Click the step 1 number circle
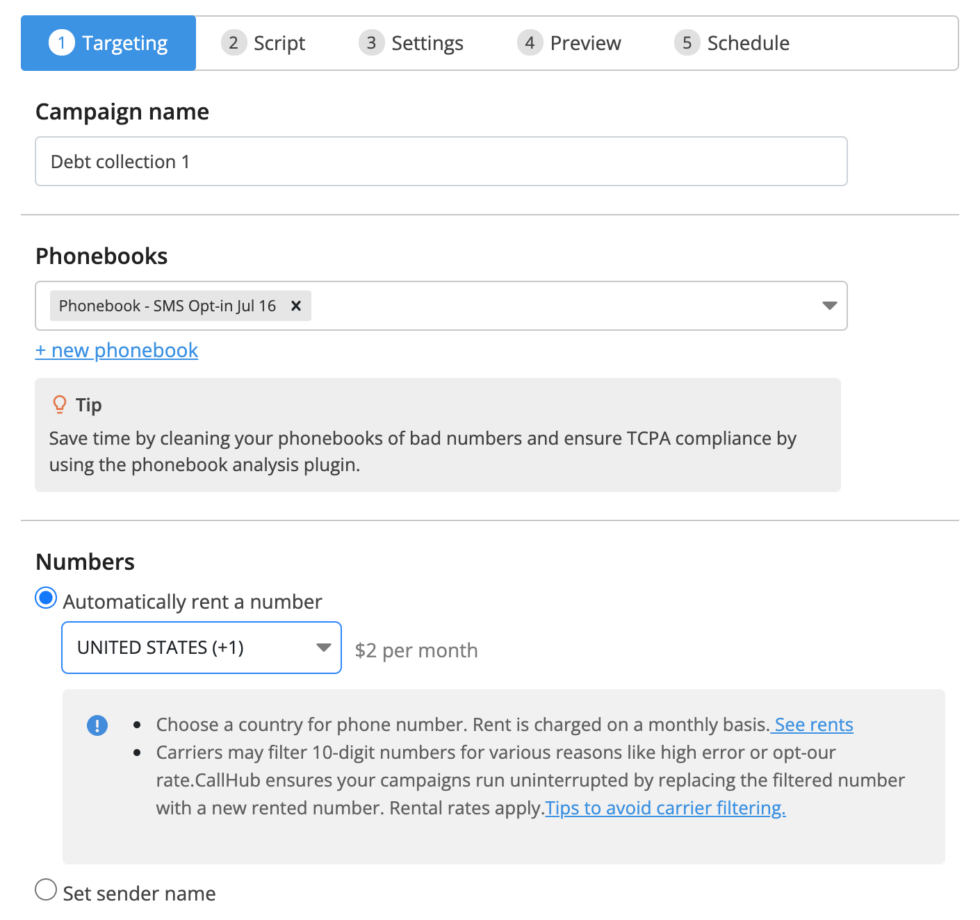This screenshot has height=920, width=980. tap(61, 43)
